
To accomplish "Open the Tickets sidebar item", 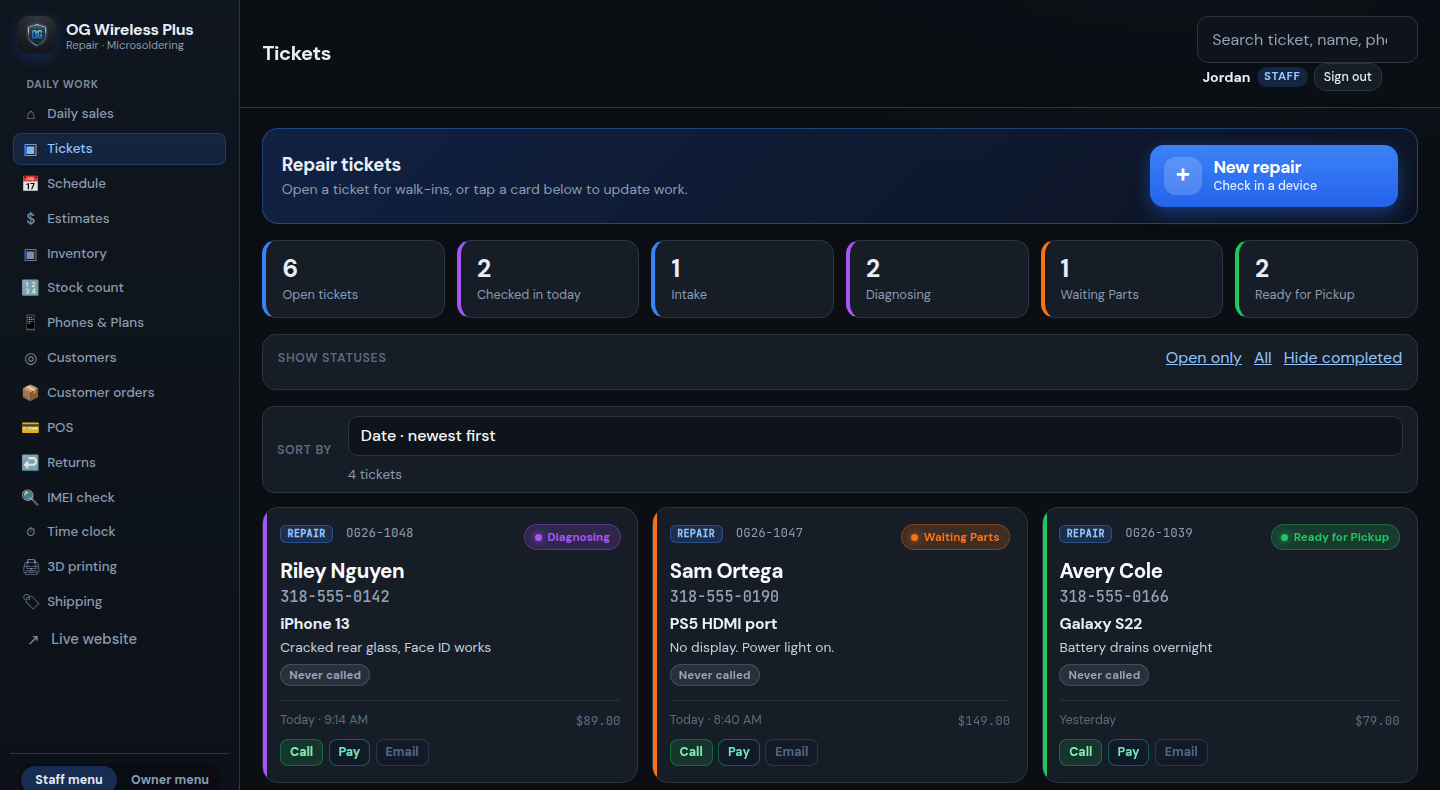I will 119,149.
